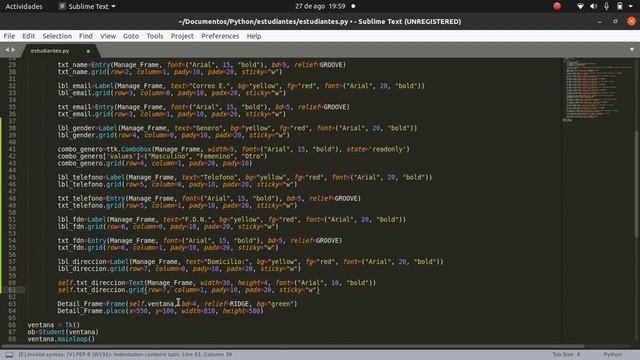
Task: Go to previous tab with left arrow
Action: pyautogui.click(x=7, y=50)
